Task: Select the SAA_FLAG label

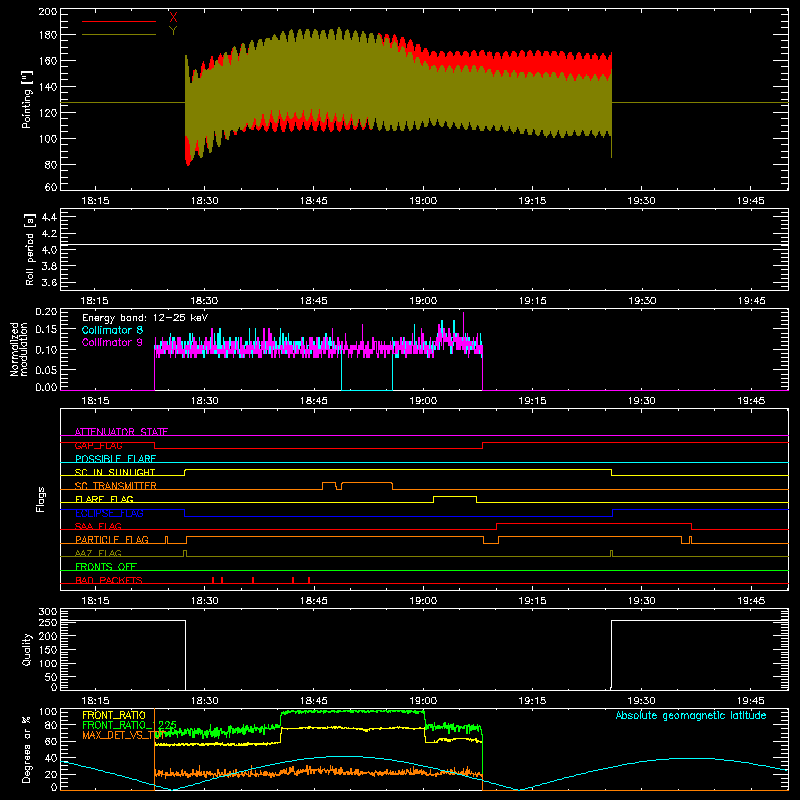Action: click(x=98, y=526)
